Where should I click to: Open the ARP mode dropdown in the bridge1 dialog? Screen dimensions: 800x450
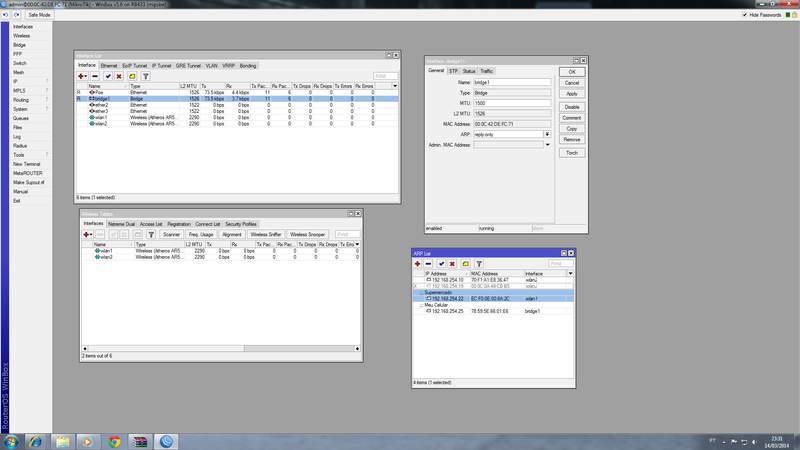pyautogui.click(x=547, y=134)
